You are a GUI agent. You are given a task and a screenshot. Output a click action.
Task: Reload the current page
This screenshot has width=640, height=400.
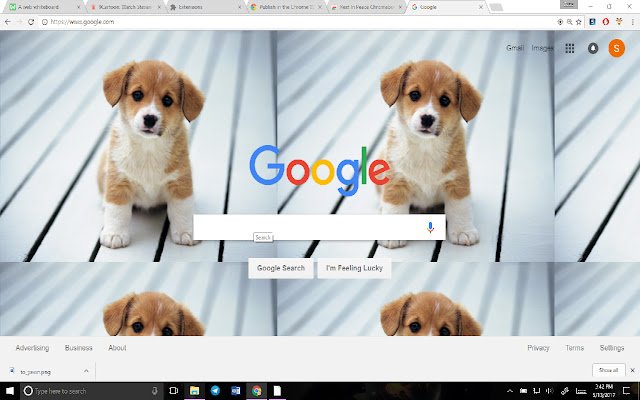31,22
